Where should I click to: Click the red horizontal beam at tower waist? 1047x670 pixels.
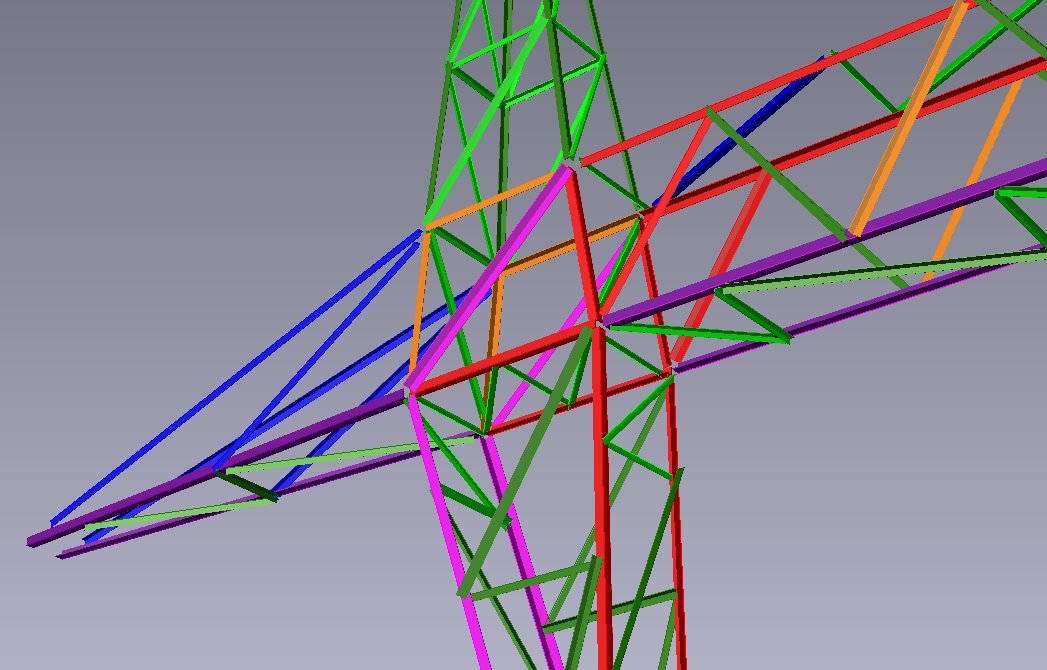coord(500,362)
